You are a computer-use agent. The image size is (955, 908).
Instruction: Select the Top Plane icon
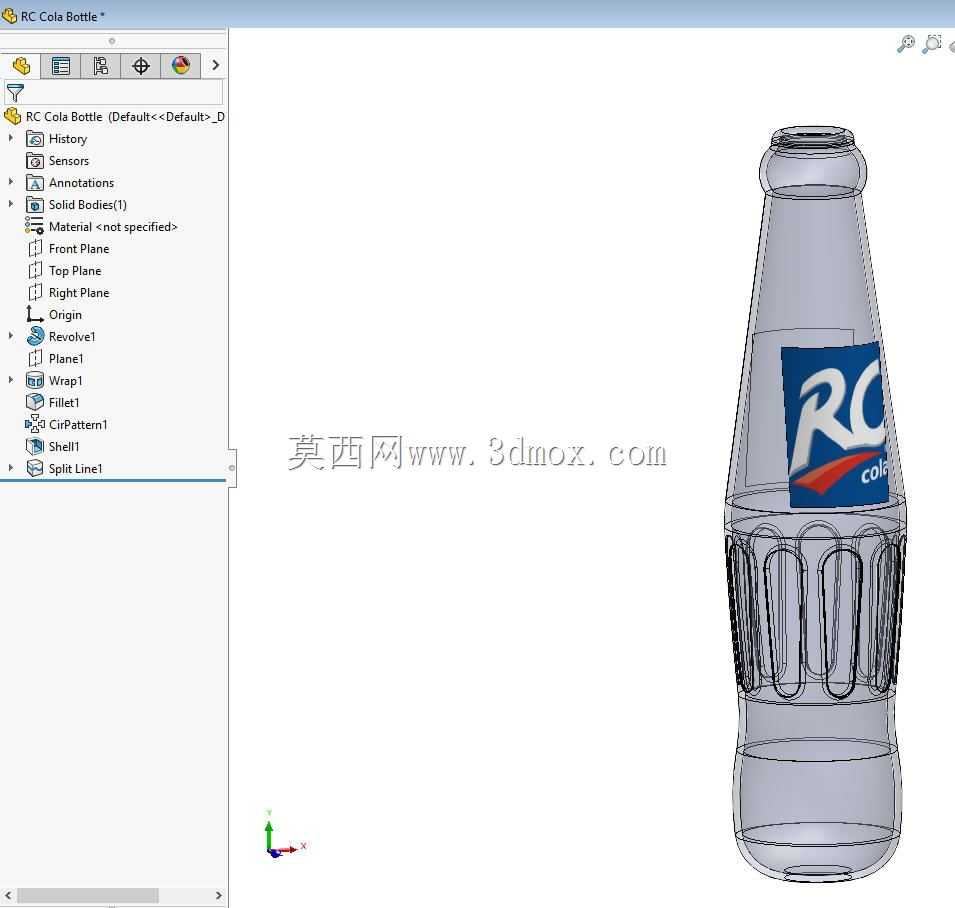click(x=35, y=270)
